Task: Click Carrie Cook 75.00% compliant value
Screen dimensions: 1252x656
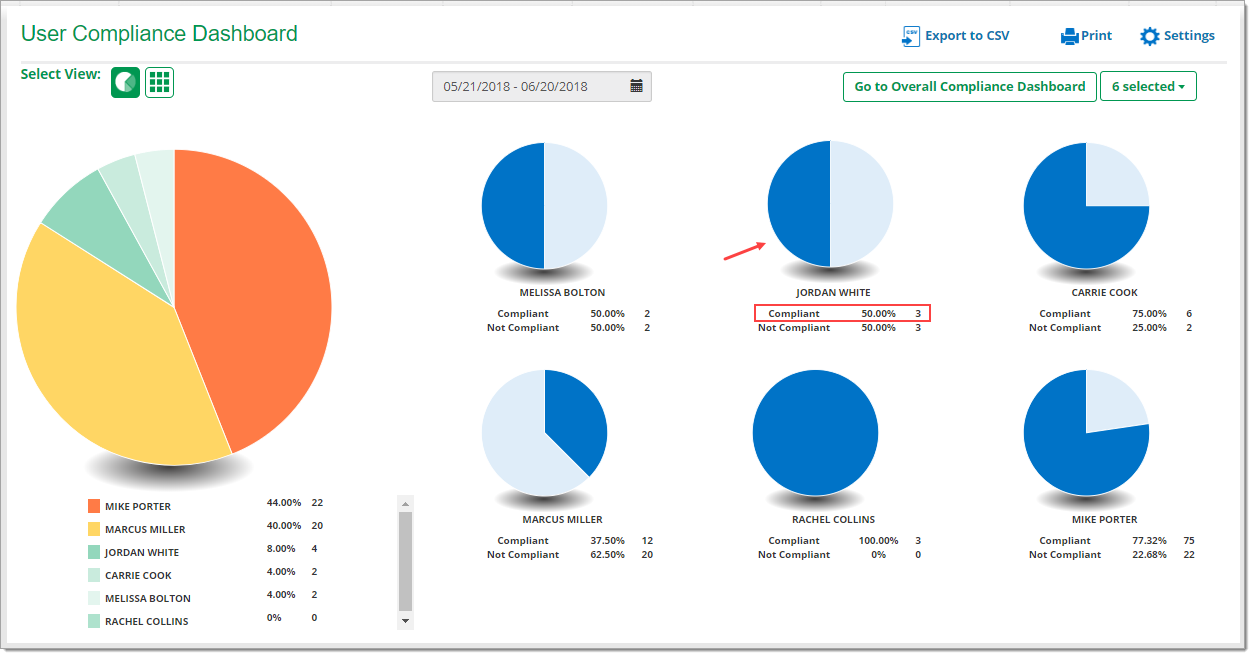Action: tap(1149, 314)
